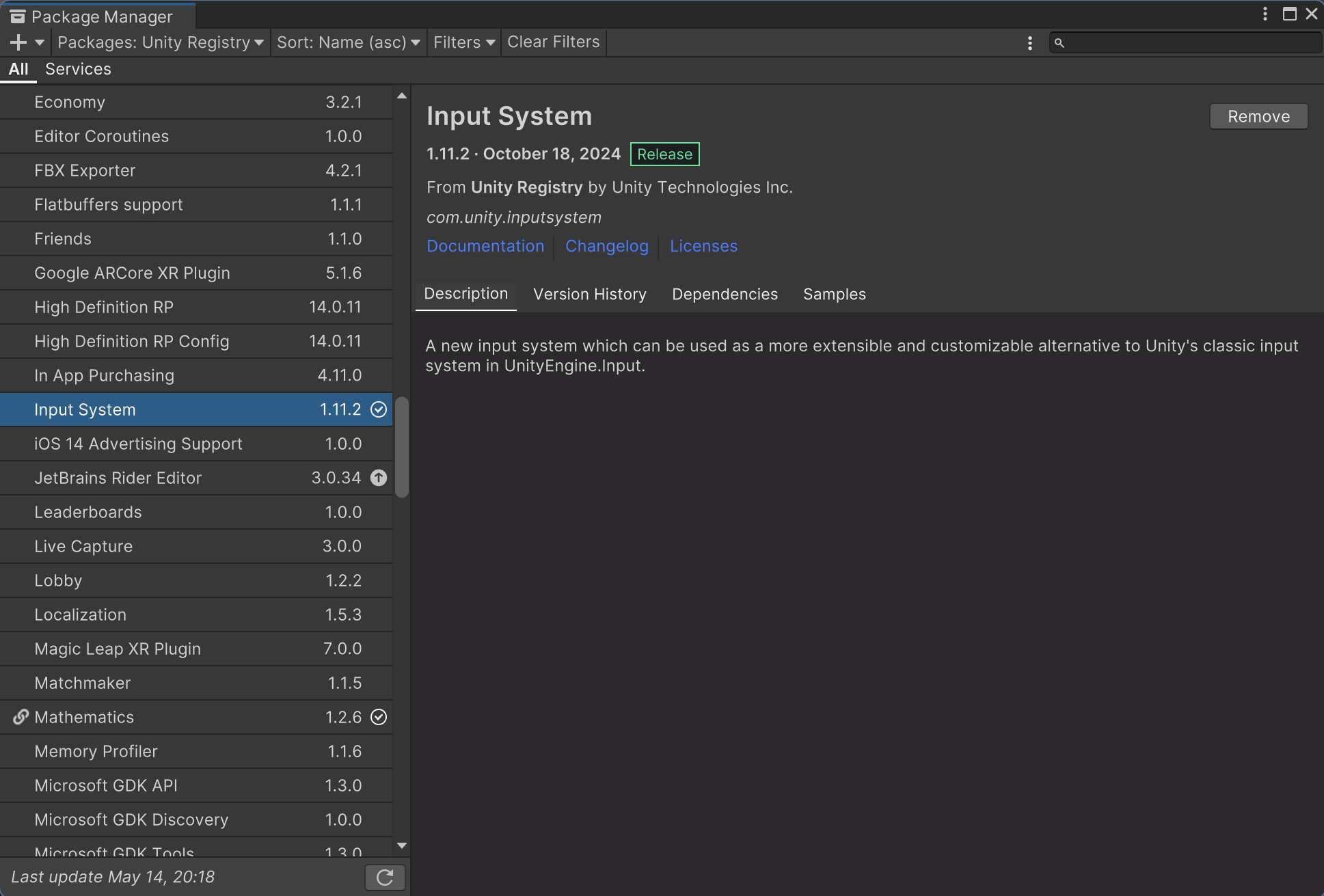
Task: Open the Changelog link
Action: pyautogui.click(x=606, y=246)
